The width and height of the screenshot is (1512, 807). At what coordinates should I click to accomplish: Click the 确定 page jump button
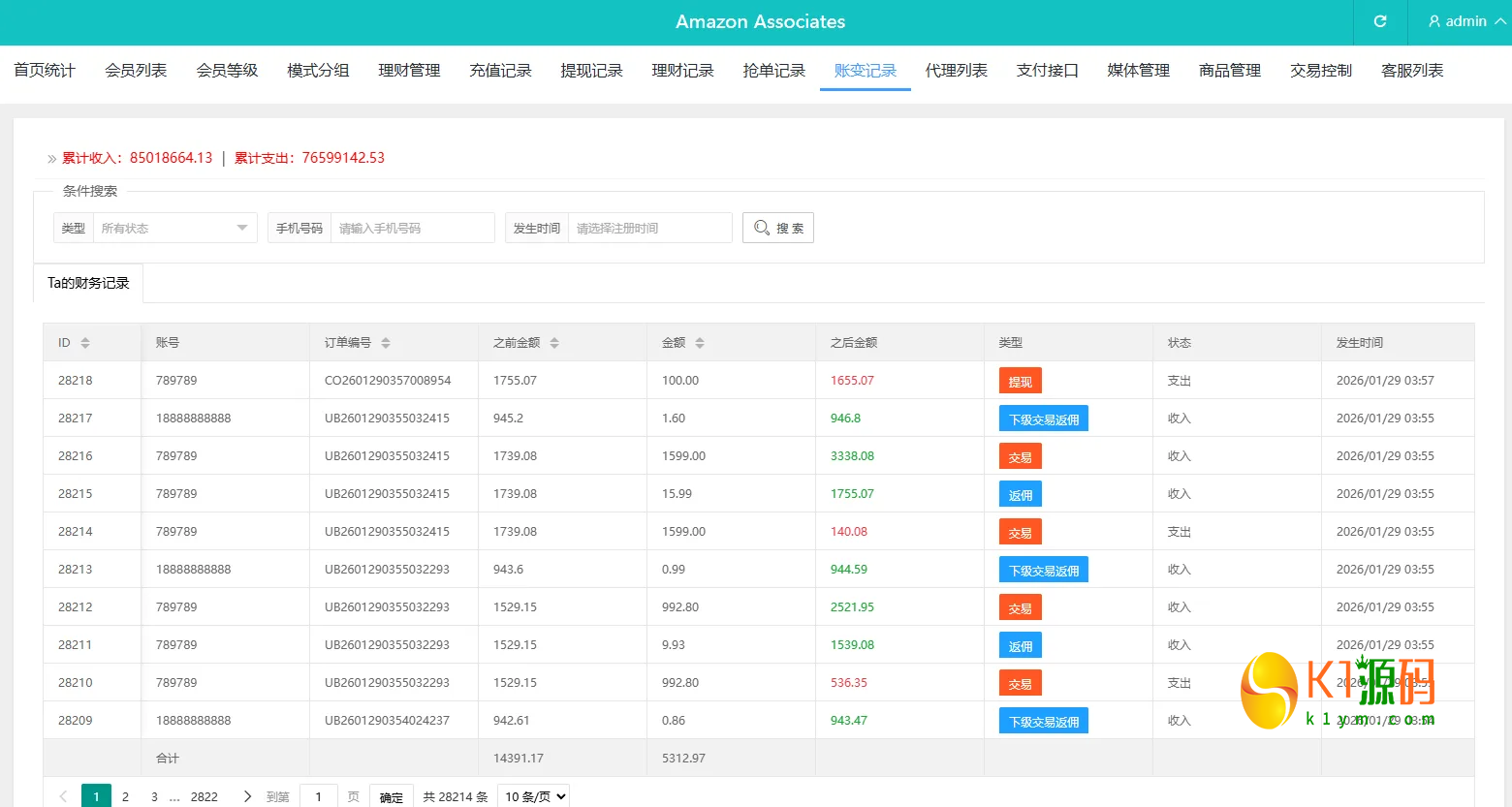pyautogui.click(x=391, y=795)
